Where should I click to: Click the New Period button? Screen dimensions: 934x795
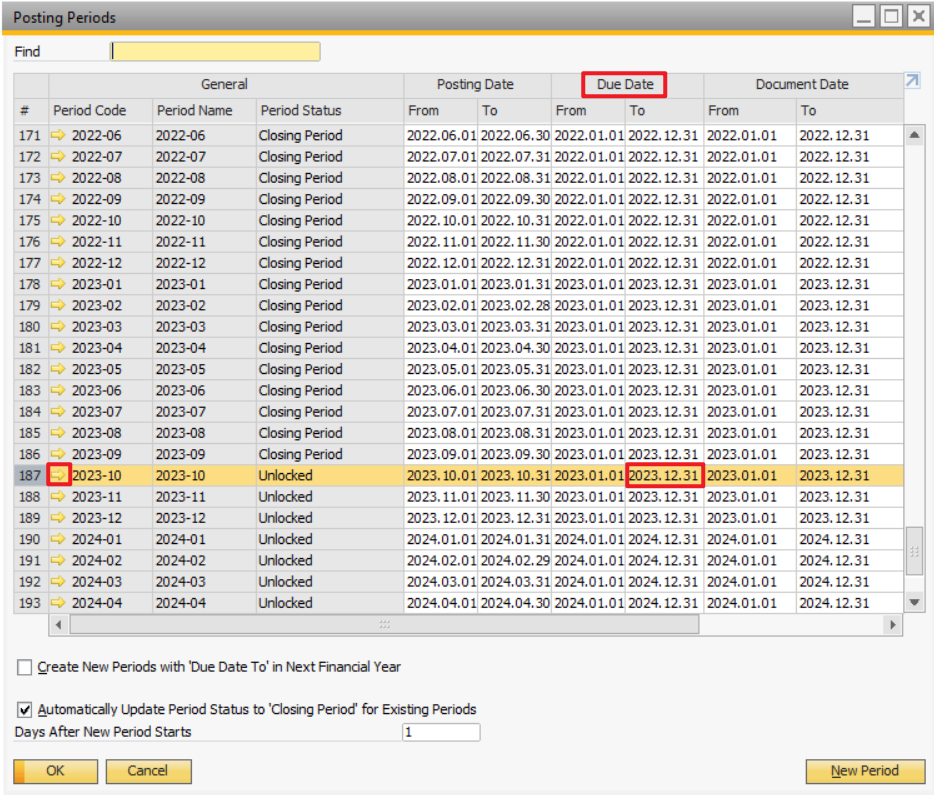pos(865,771)
